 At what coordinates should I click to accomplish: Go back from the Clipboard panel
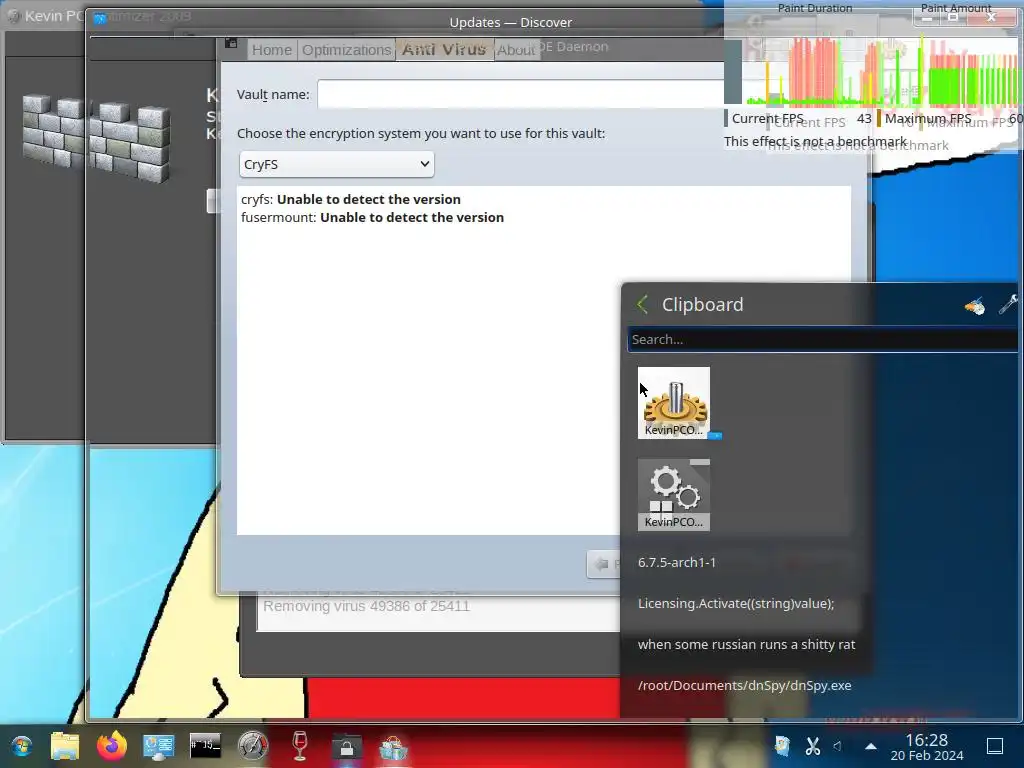[643, 304]
